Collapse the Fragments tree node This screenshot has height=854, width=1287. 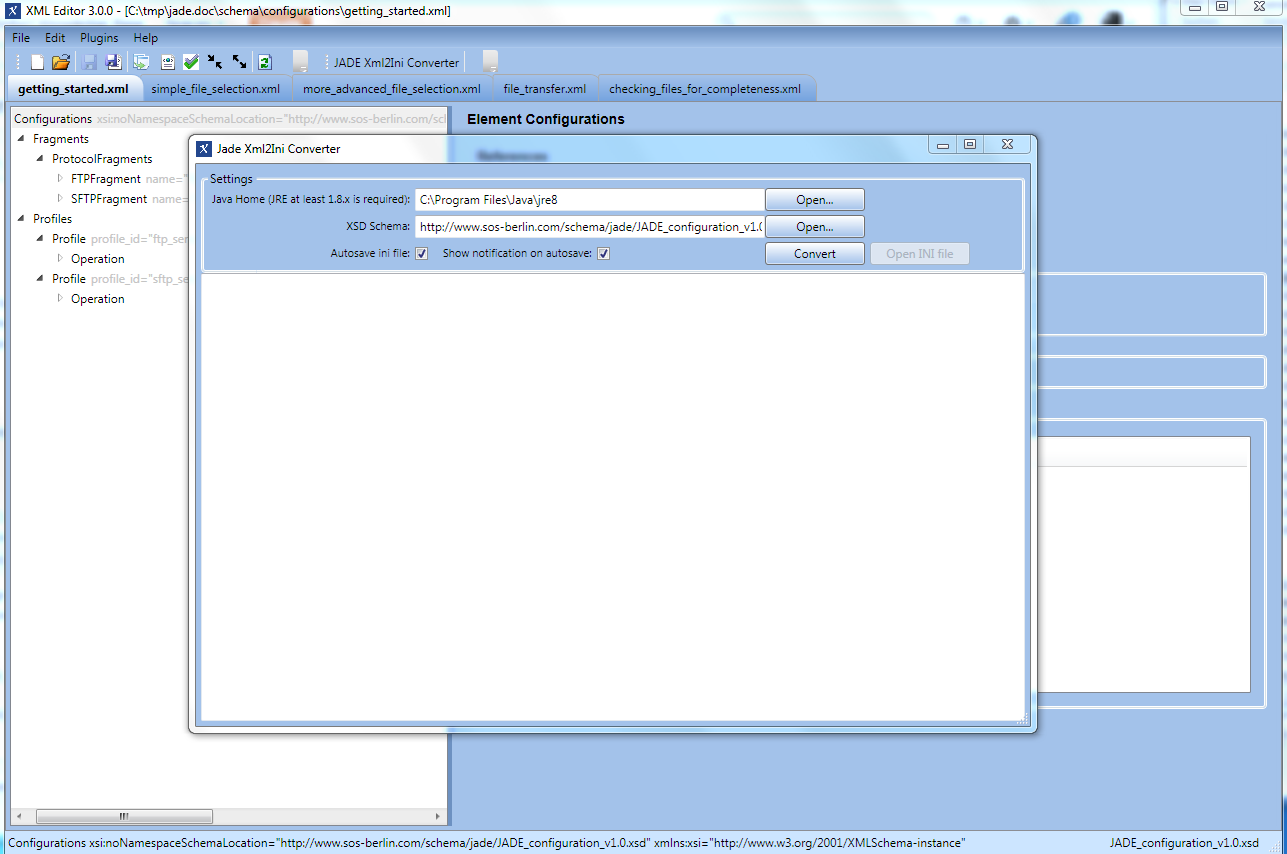[22, 139]
